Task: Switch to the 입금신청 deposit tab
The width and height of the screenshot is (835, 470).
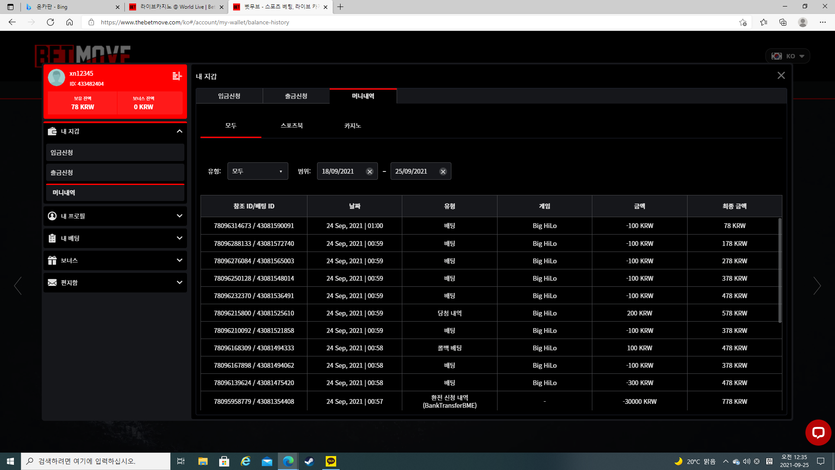Action: (x=229, y=96)
